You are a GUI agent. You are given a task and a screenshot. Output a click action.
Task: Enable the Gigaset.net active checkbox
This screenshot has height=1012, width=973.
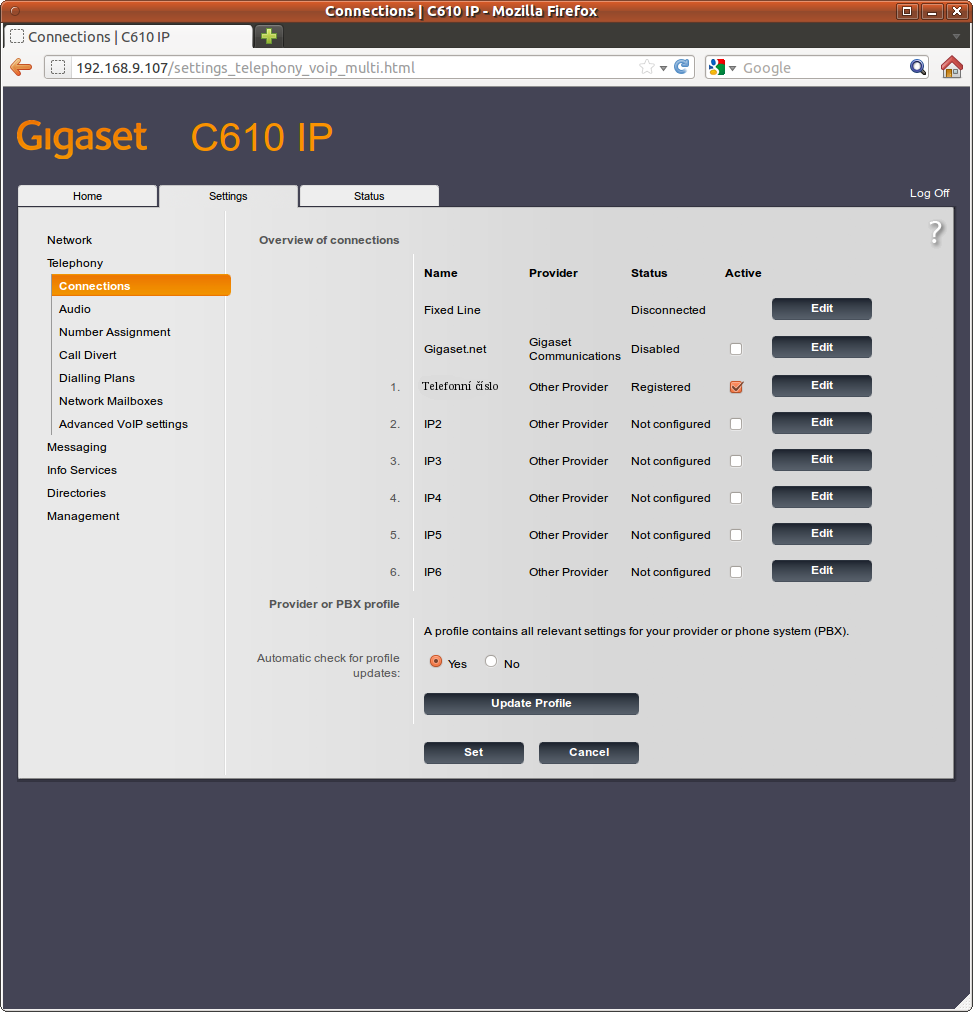(736, 349)
